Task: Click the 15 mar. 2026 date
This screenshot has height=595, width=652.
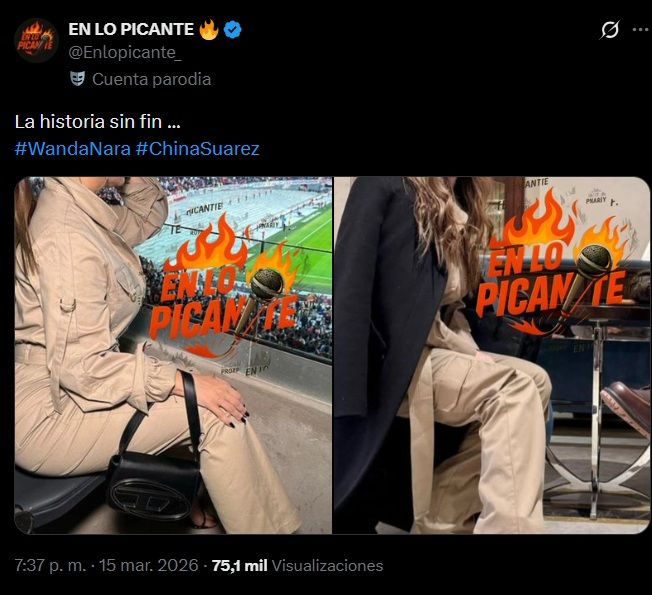Action: click(148, 565)
